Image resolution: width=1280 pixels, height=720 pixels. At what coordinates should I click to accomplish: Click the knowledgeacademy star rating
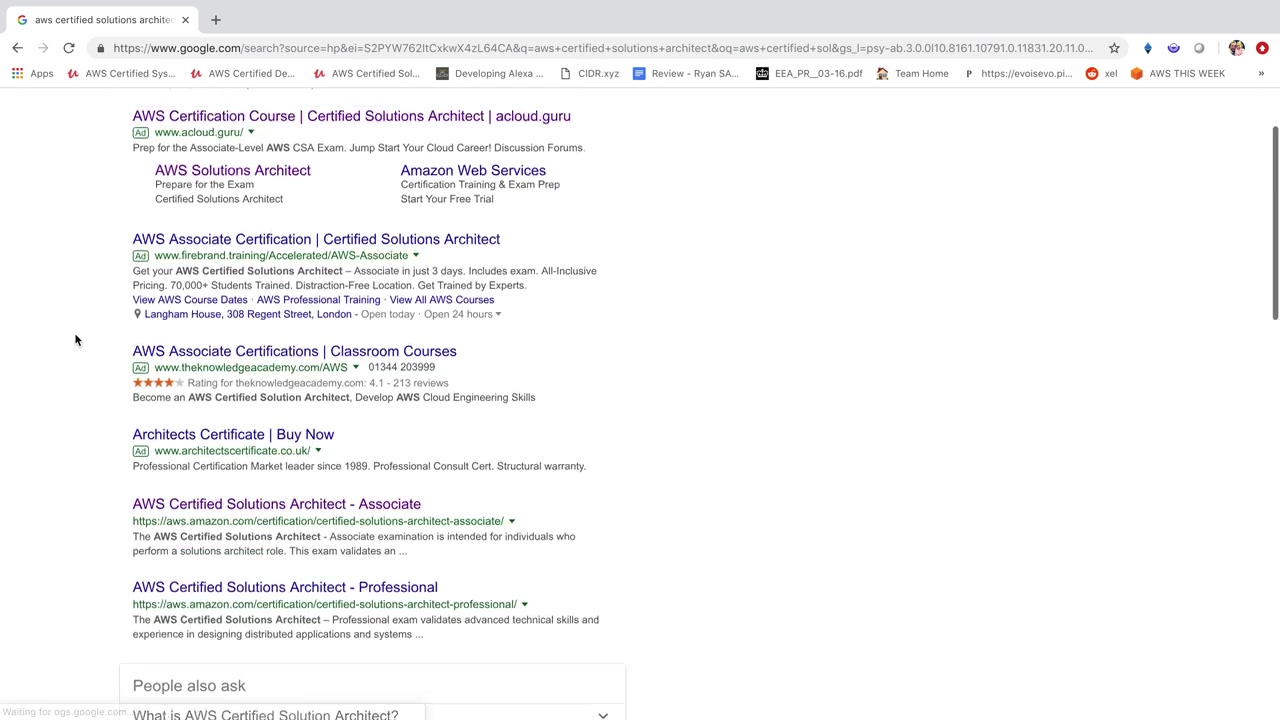[x=158, y=383]
